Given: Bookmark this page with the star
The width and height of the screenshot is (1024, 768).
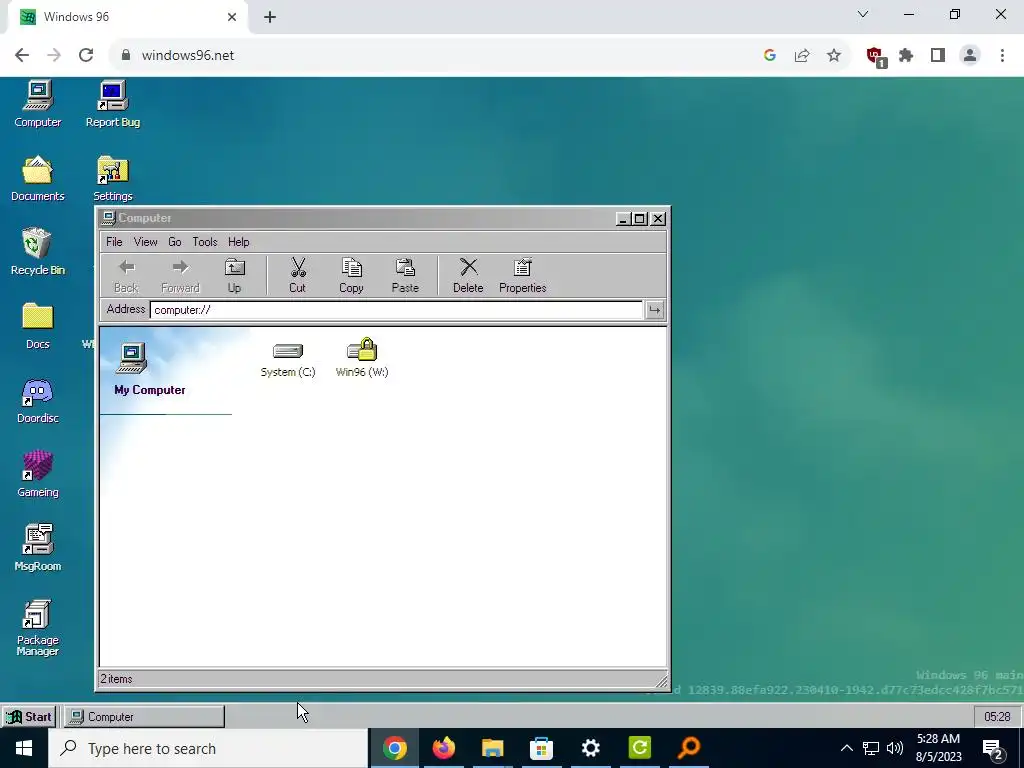Looking at the screenshot, I should click(x=834, y=56).
